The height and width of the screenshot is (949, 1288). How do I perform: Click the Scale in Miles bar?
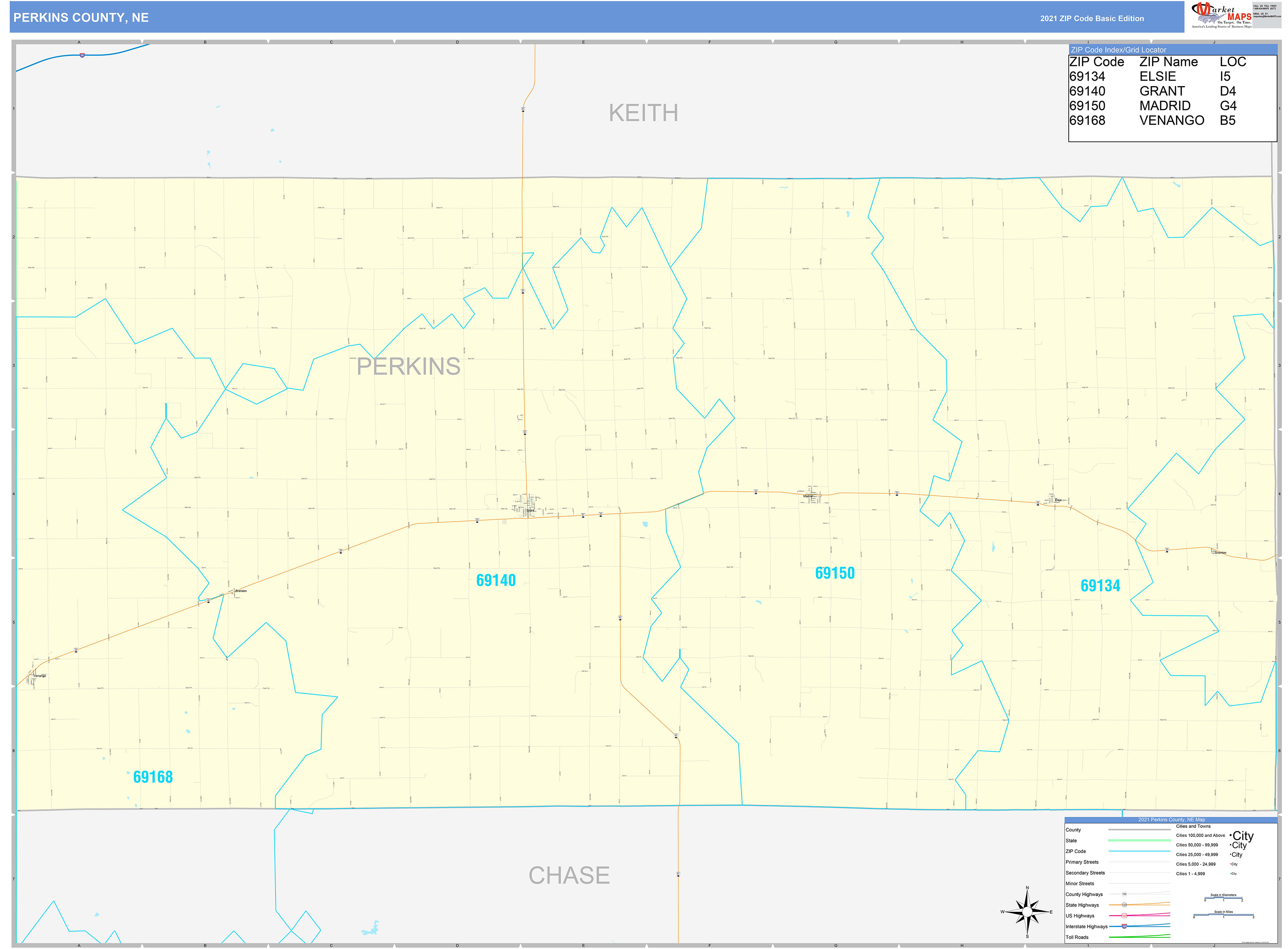(x=1223, y=916)
